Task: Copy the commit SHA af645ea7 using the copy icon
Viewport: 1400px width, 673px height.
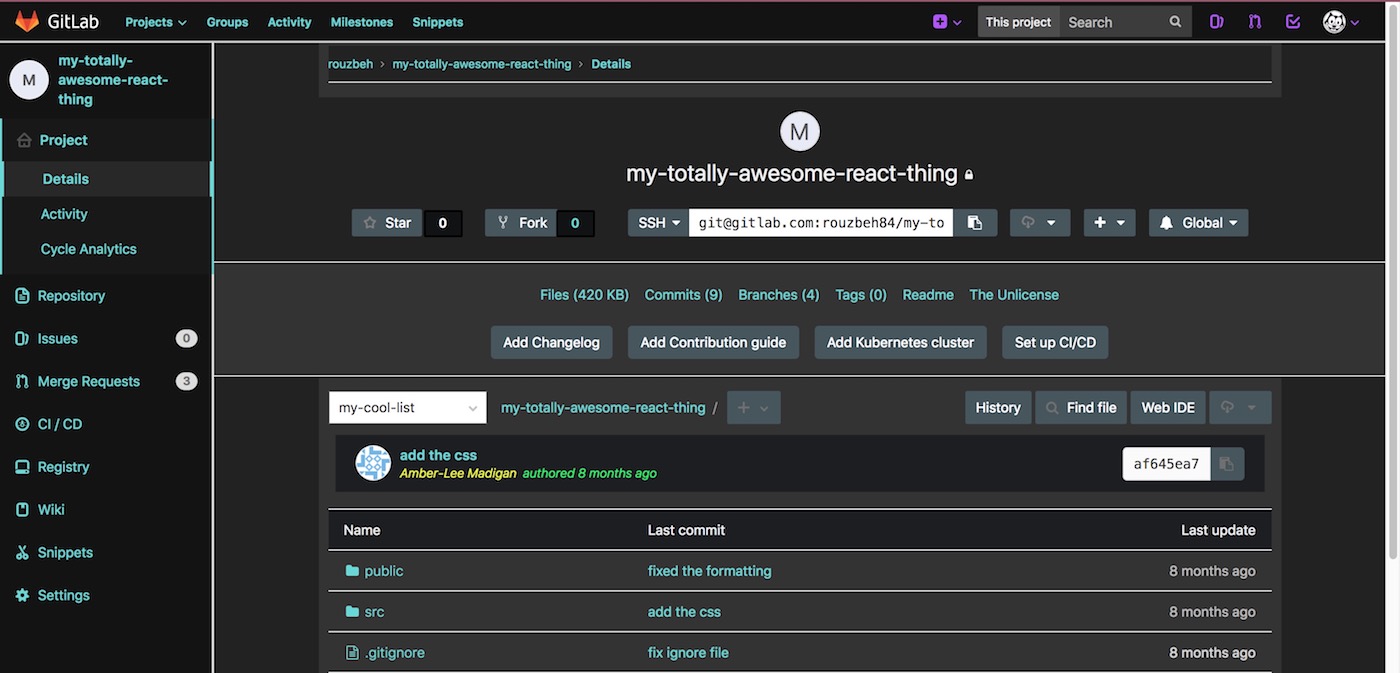Action: tap(1228, 463)
